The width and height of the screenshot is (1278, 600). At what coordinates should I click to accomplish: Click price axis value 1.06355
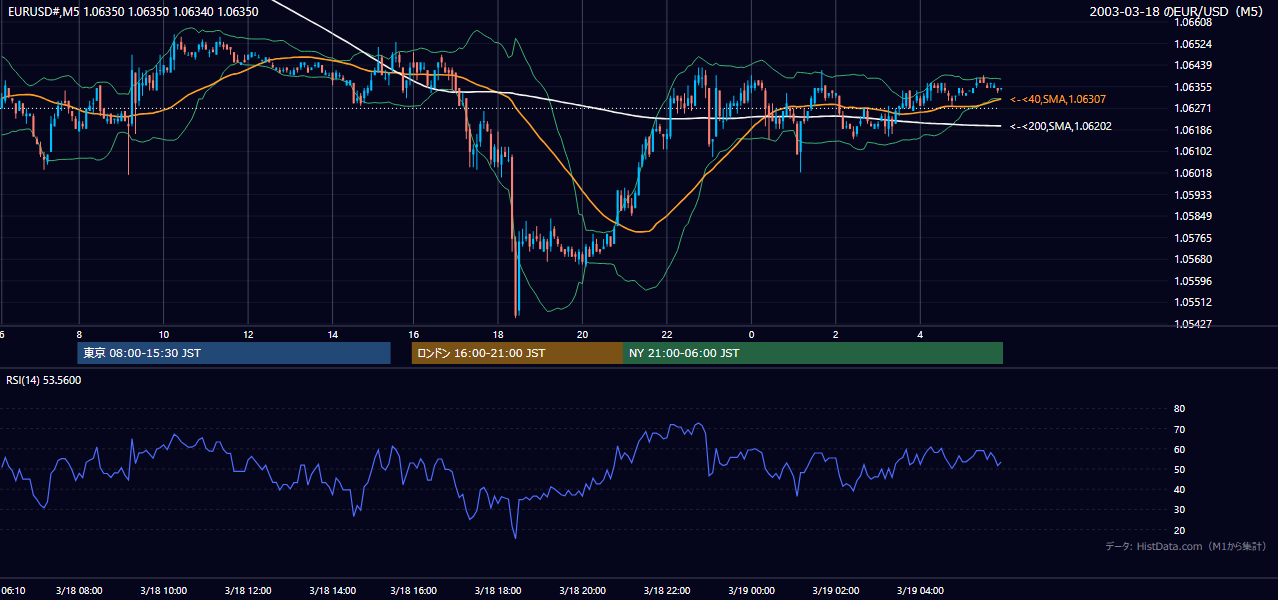pyautogui.click(x=1193, y=87)
